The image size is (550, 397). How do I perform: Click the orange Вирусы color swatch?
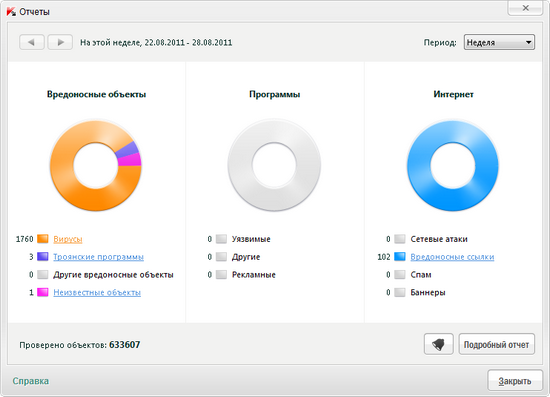pyautogui.click(x=43, y=239)
